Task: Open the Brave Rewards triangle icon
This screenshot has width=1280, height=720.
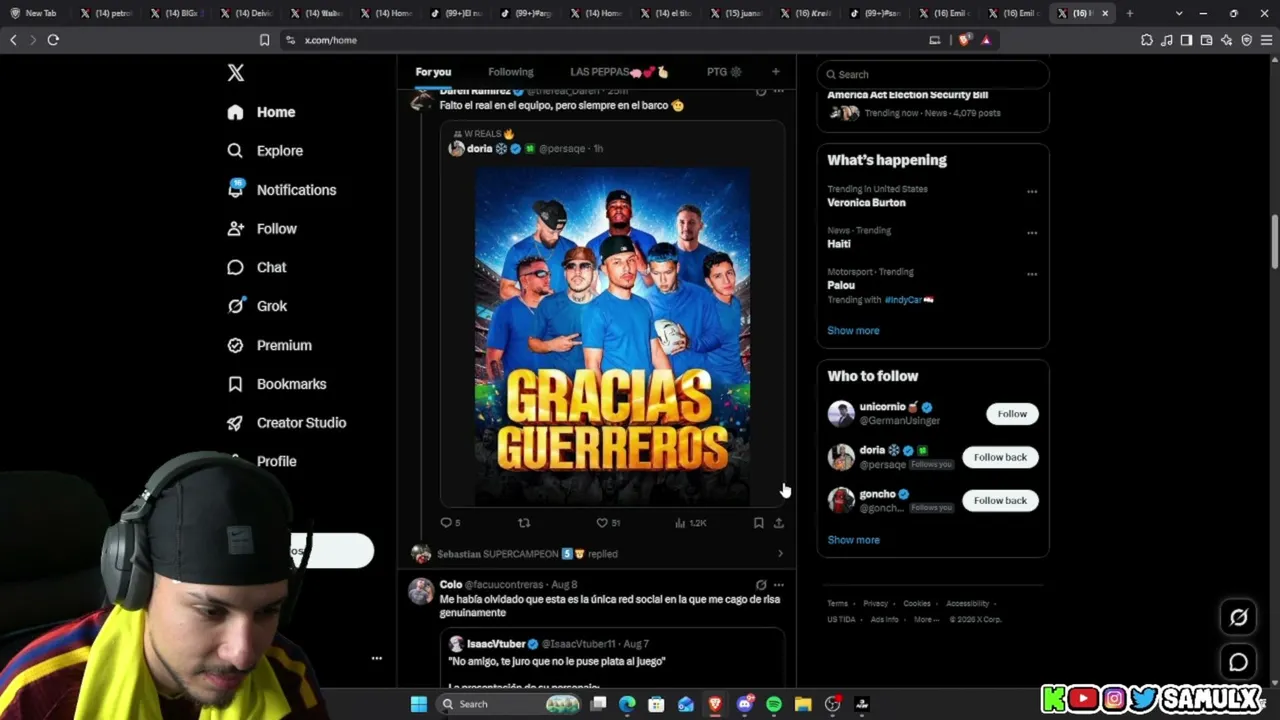Action: point(986,40)
